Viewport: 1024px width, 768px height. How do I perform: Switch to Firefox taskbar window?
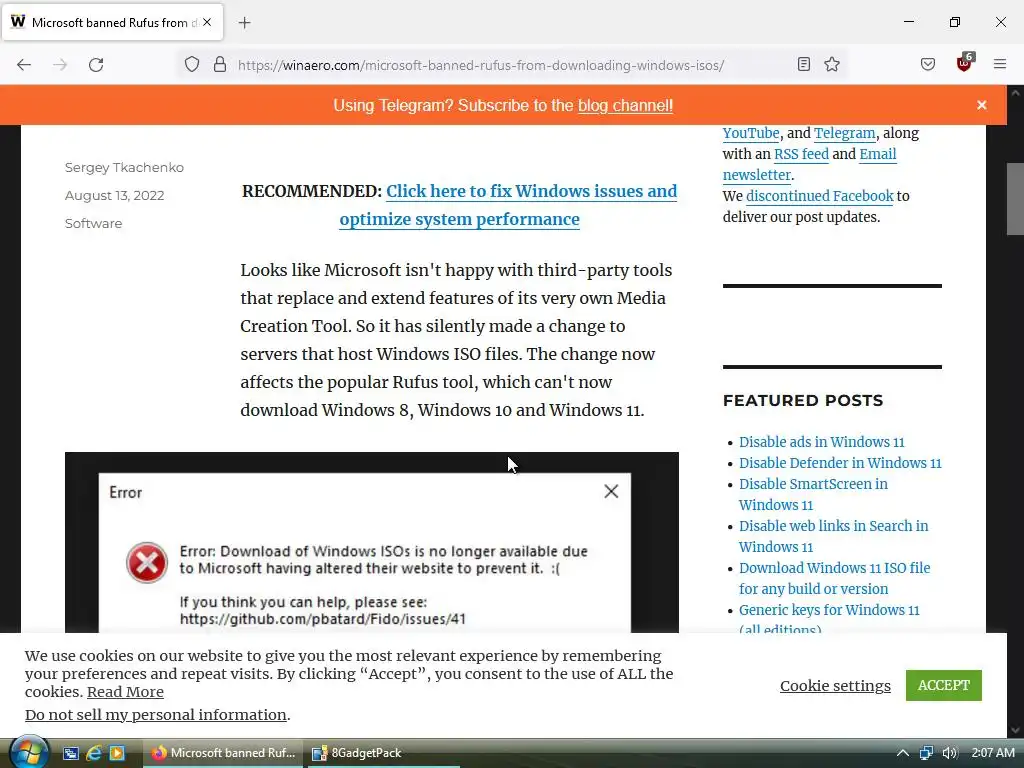point(223,753)
